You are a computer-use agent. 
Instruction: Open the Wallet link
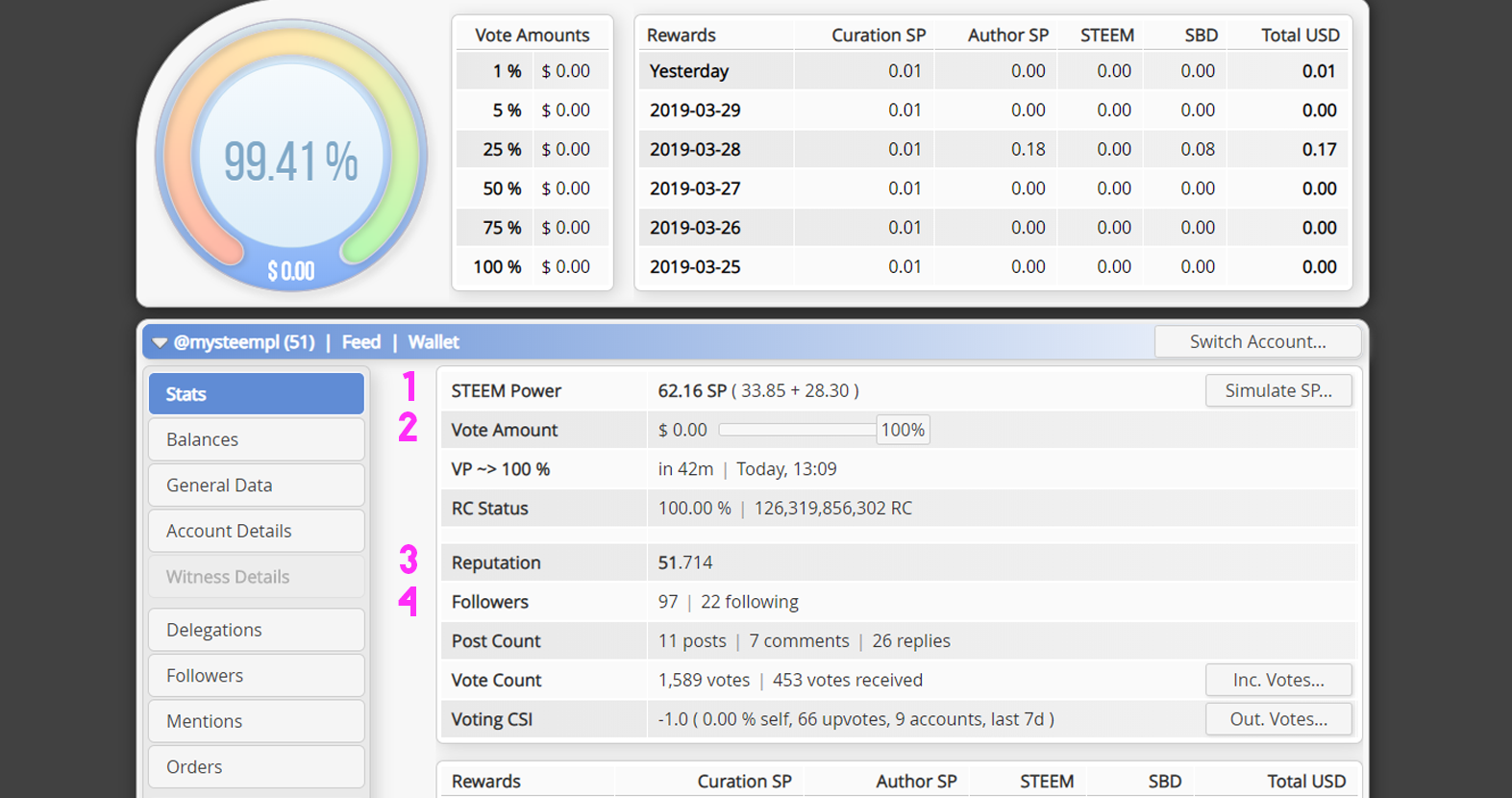434,342
